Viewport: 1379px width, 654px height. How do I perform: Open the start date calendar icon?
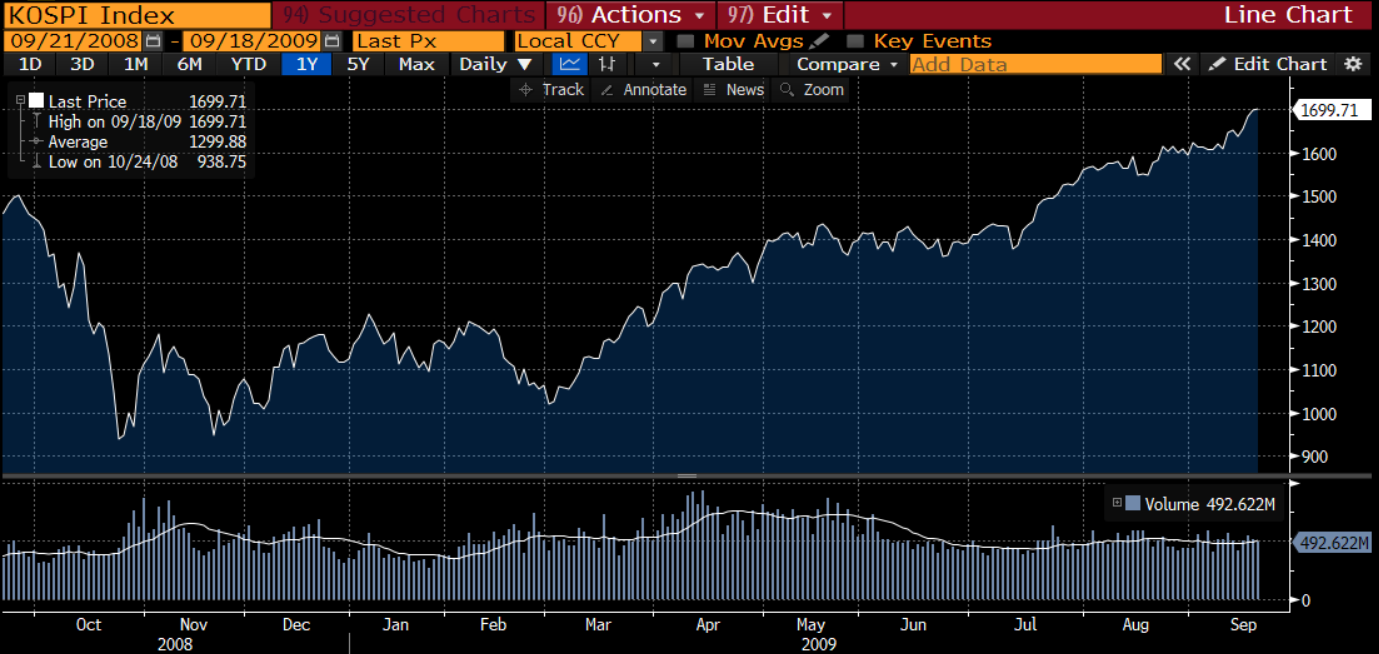click(x=153, y=40)
